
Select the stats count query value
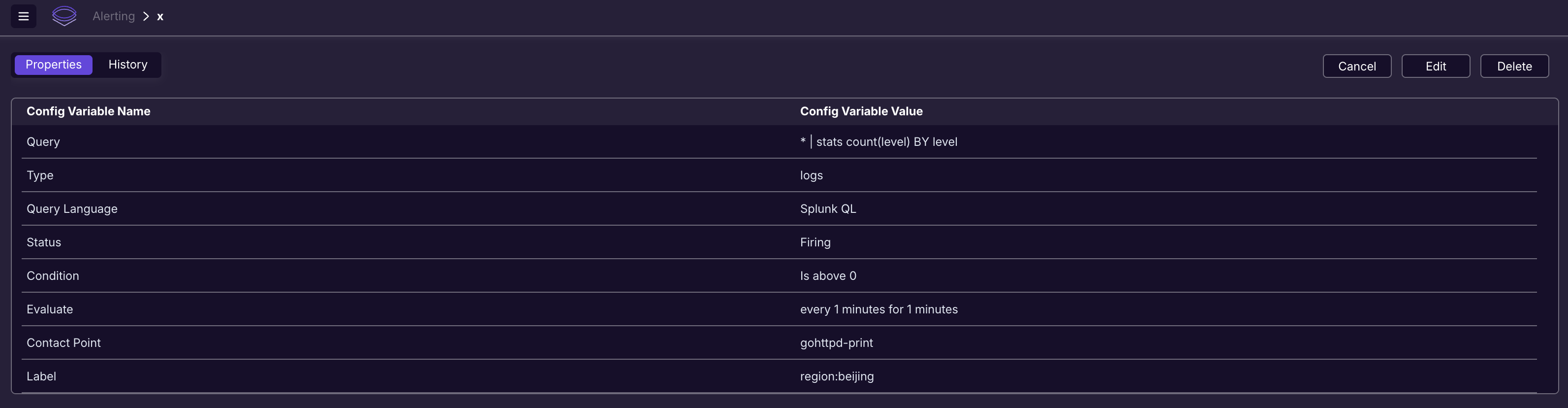click(878, 142)
